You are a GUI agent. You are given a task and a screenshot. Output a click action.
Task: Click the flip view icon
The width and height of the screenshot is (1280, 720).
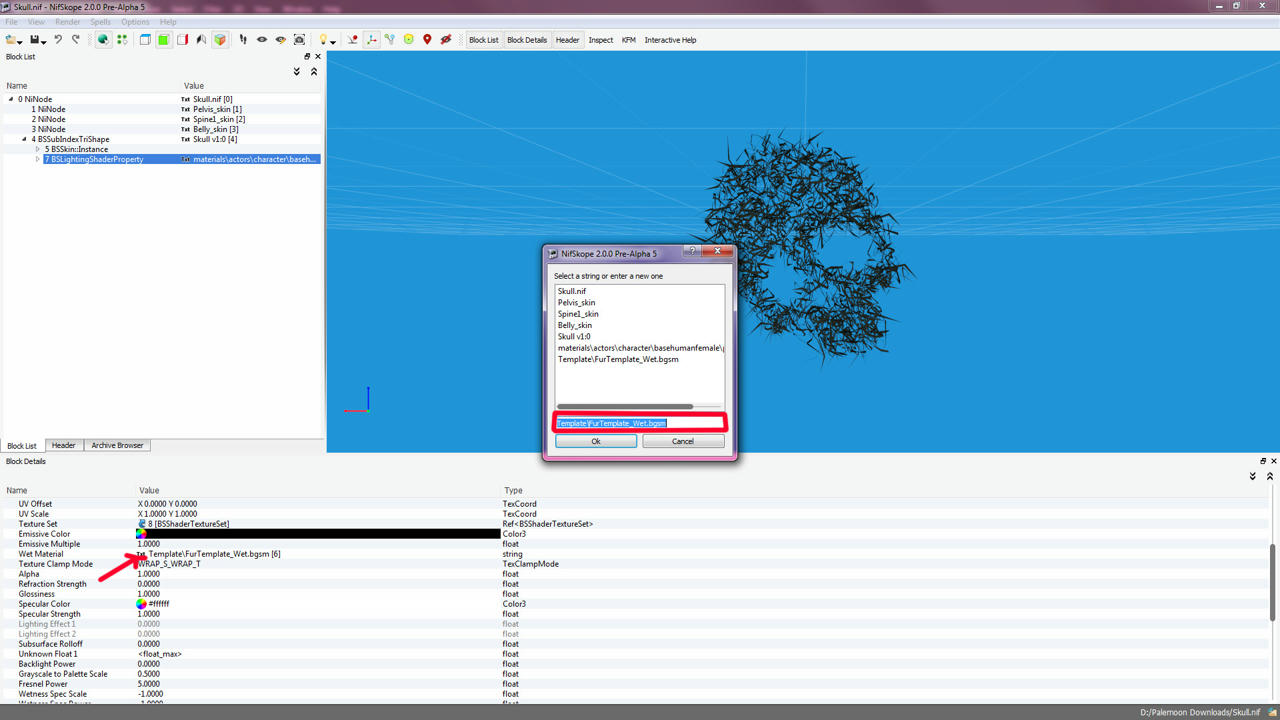(x=201, y=40)
